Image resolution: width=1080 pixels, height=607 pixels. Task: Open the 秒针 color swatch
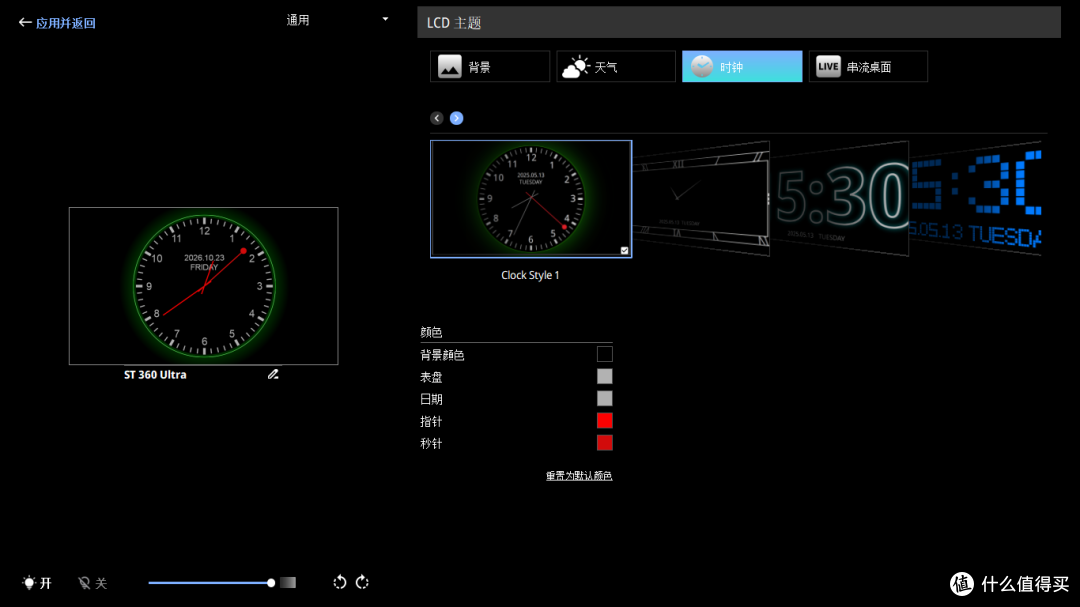[605, 442]
